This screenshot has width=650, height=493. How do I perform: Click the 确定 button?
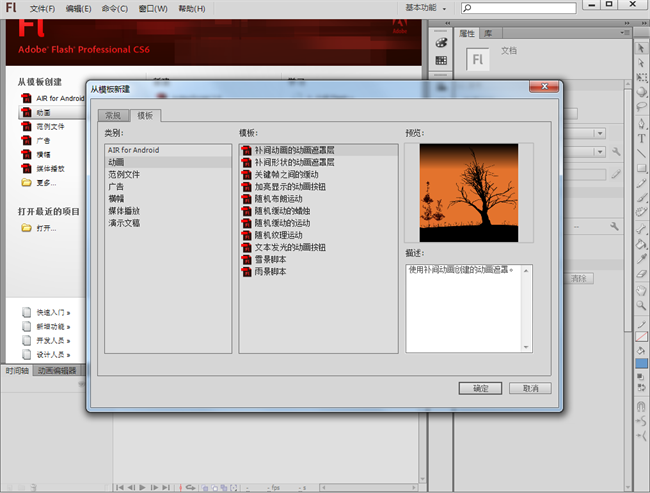pos(480,389)
